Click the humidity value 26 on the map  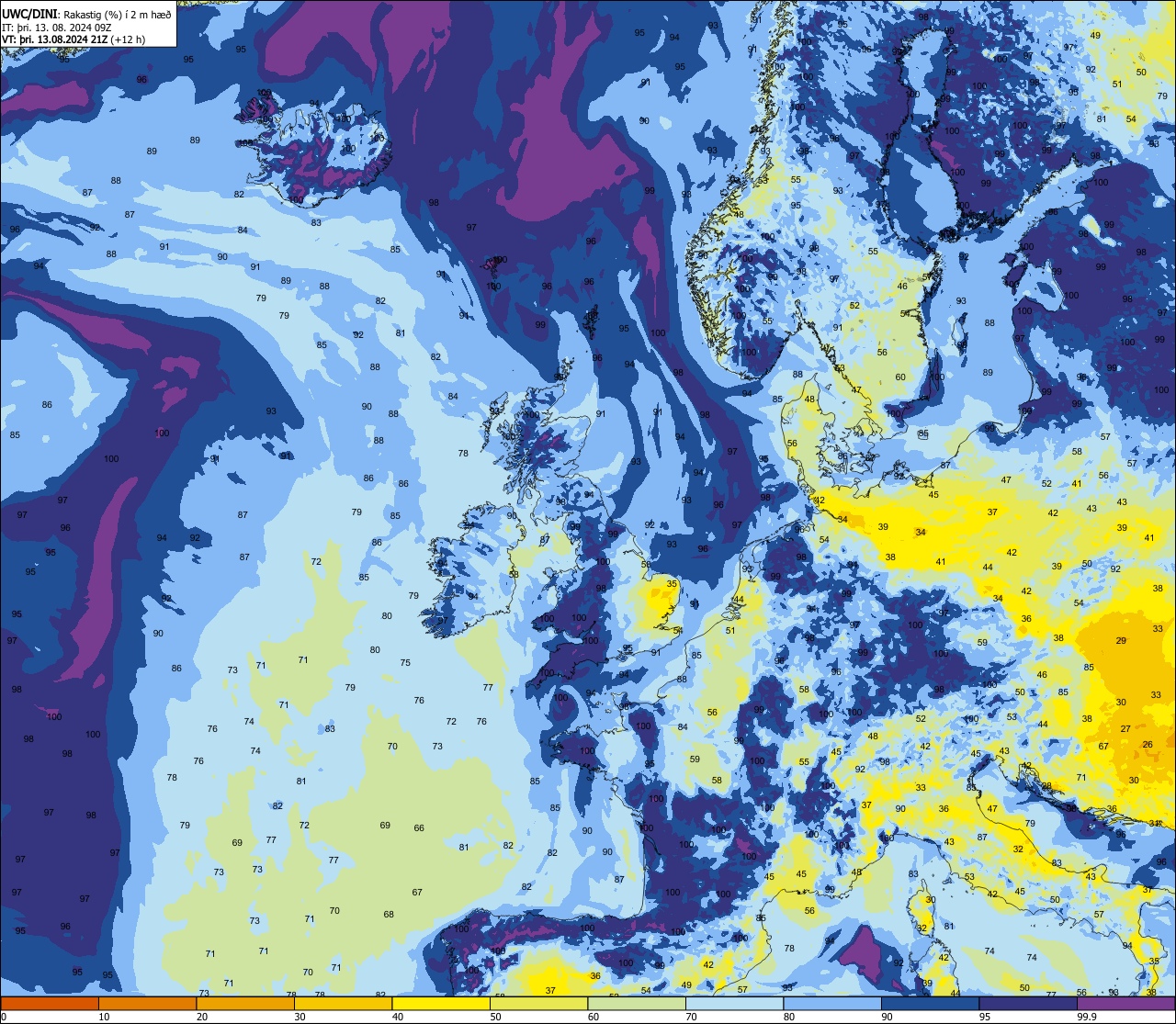pos(1147,744)
